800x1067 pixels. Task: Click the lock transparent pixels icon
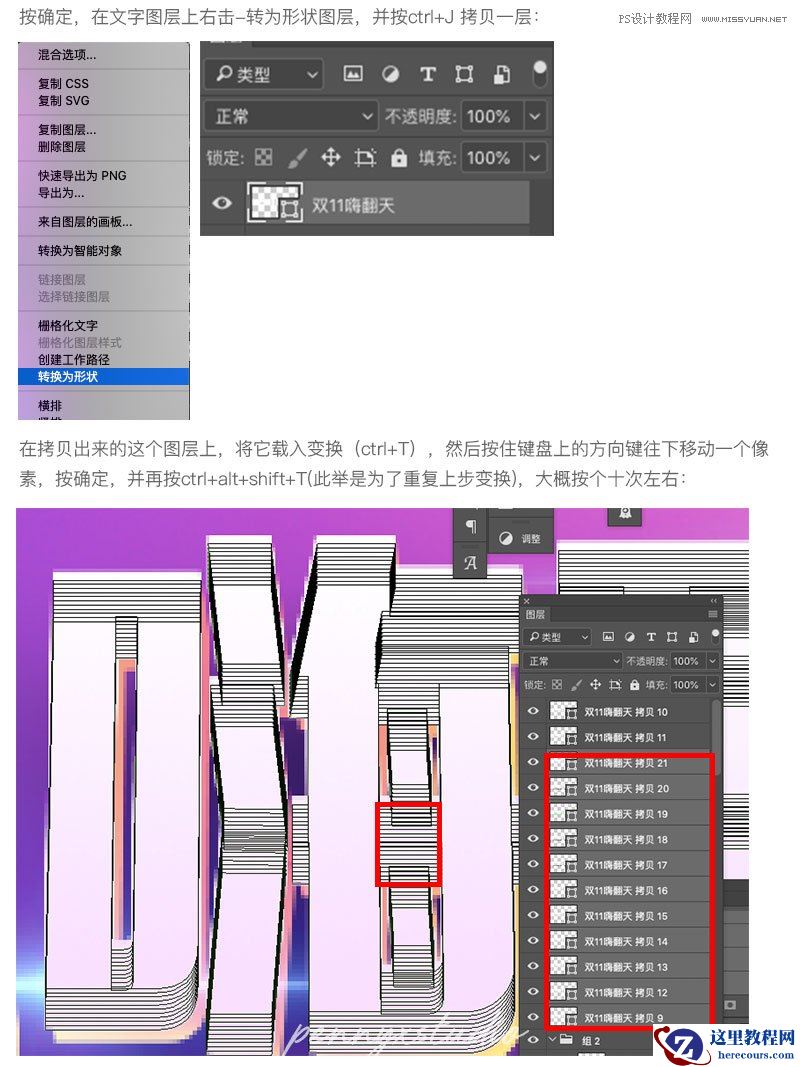click(263, 157)
